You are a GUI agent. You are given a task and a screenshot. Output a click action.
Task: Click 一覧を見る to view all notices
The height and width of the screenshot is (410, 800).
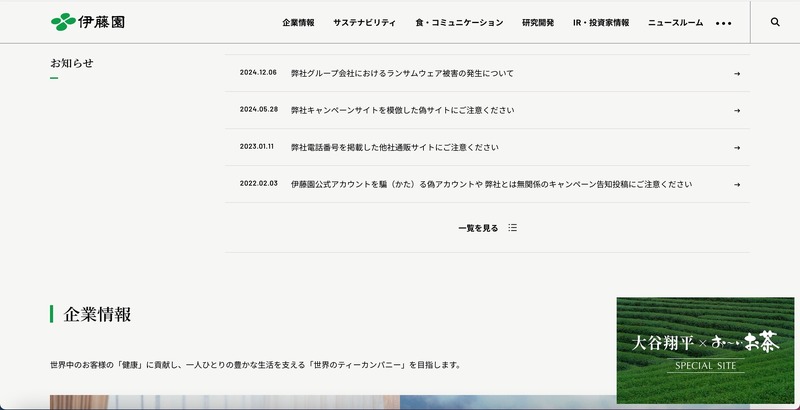(478, 228)
